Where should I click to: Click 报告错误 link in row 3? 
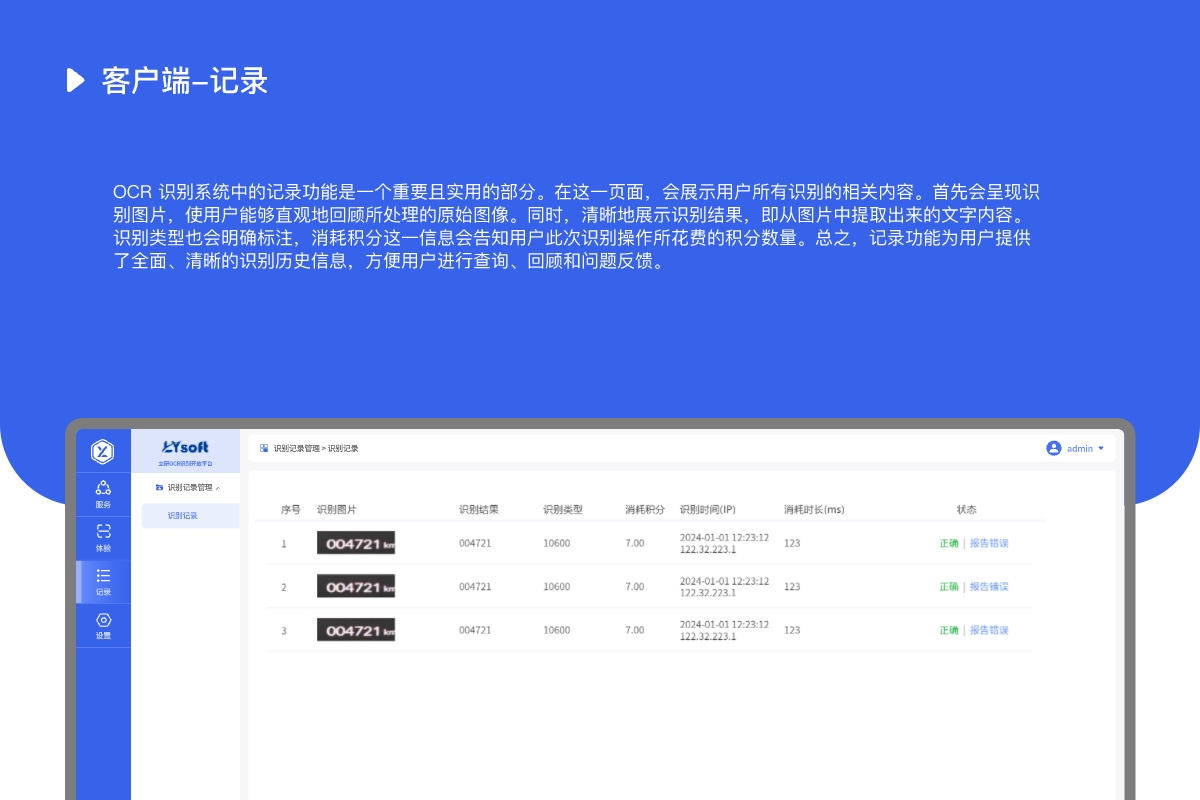(x=988, y=630)
